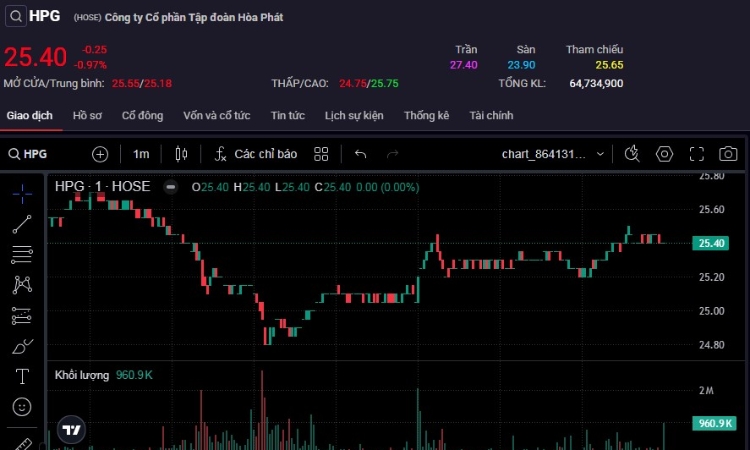The width and height of the screenshot is (750, 450).
Task: Open the Fibonacci retracement tool
Action: coord(22,254)
